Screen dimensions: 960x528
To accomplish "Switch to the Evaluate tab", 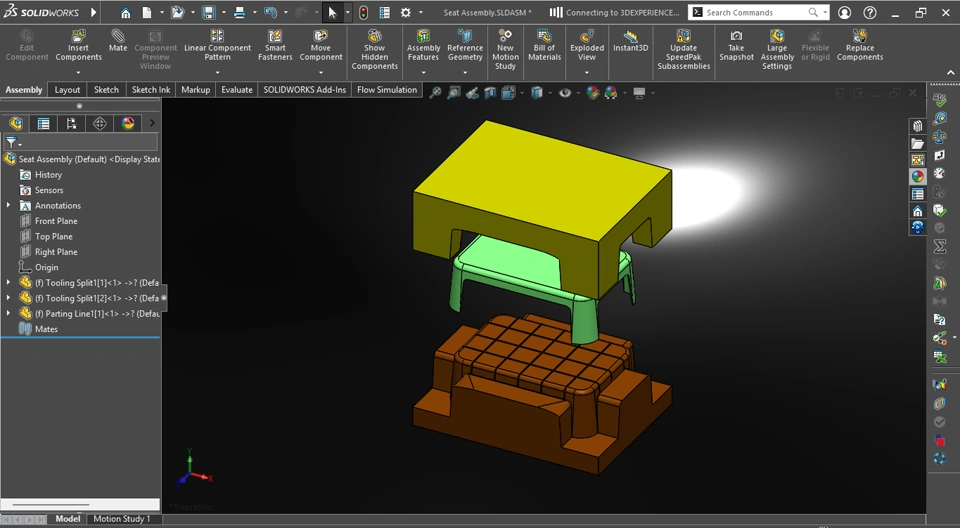I will coord(236,90).
